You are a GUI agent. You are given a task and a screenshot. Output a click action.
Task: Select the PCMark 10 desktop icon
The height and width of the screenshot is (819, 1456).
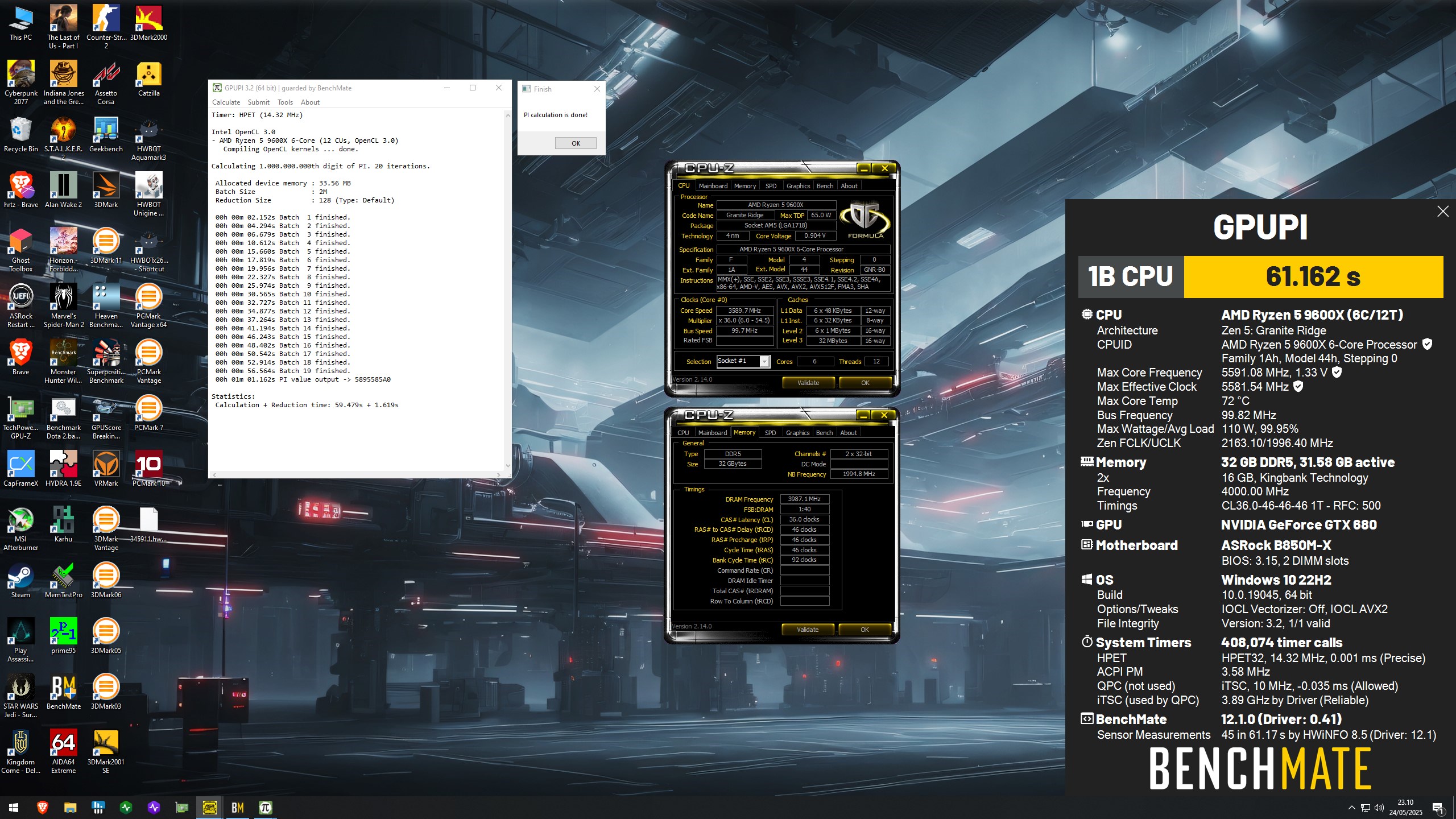(x=148, y=469)
